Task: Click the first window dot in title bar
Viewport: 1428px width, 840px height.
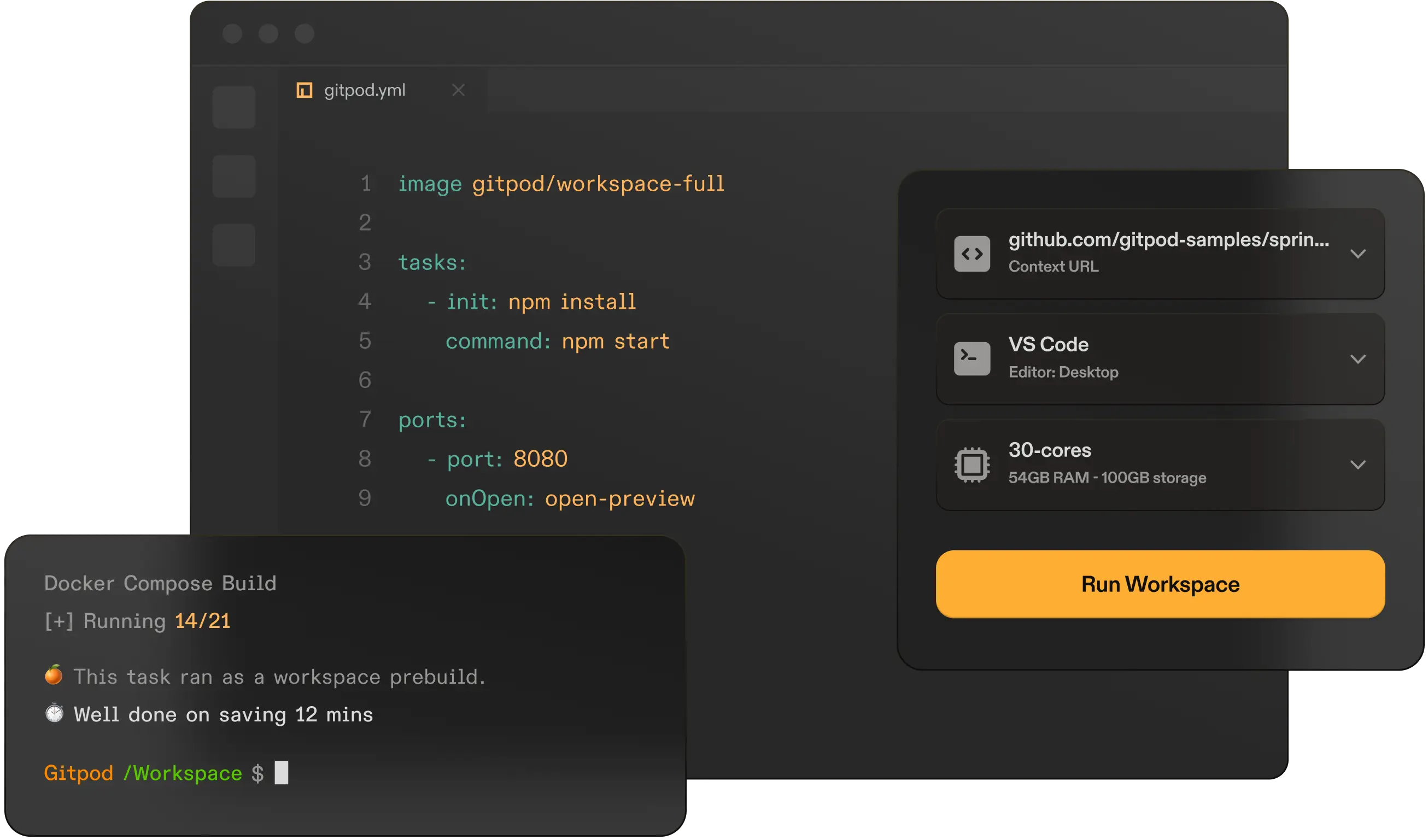Action: coord(232,33)
